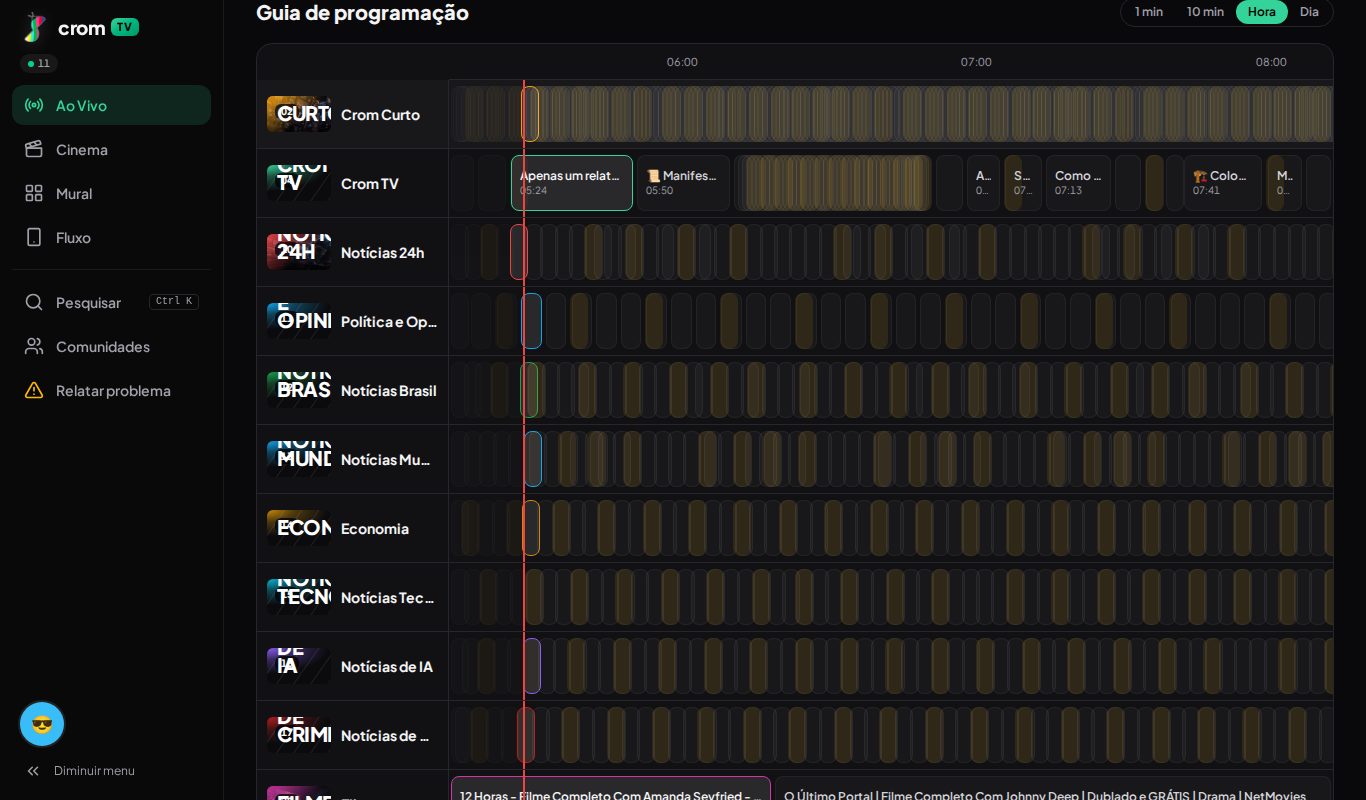Screen dimensions: 1366x800
Task: Switch the guide zoom to 1 min
Action: (1149, 12)
